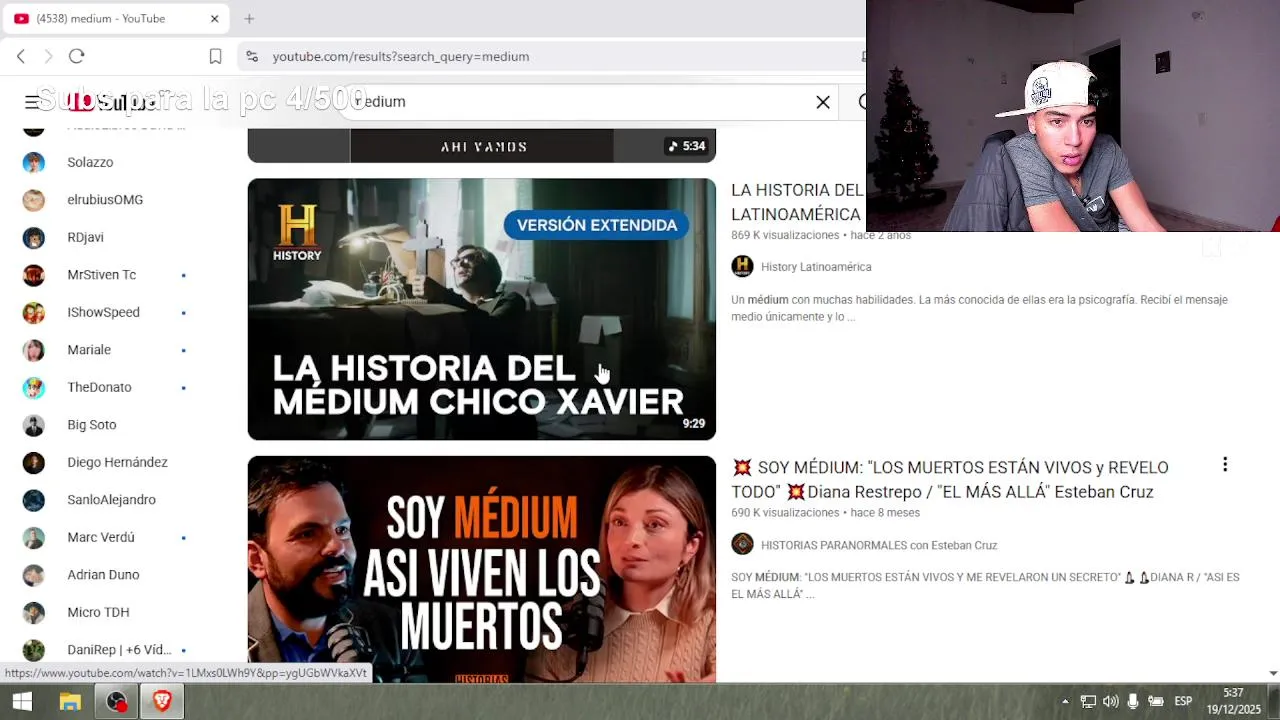Open three-dot menu for SOY MÉDIUM video

(x=1225, y=465)
